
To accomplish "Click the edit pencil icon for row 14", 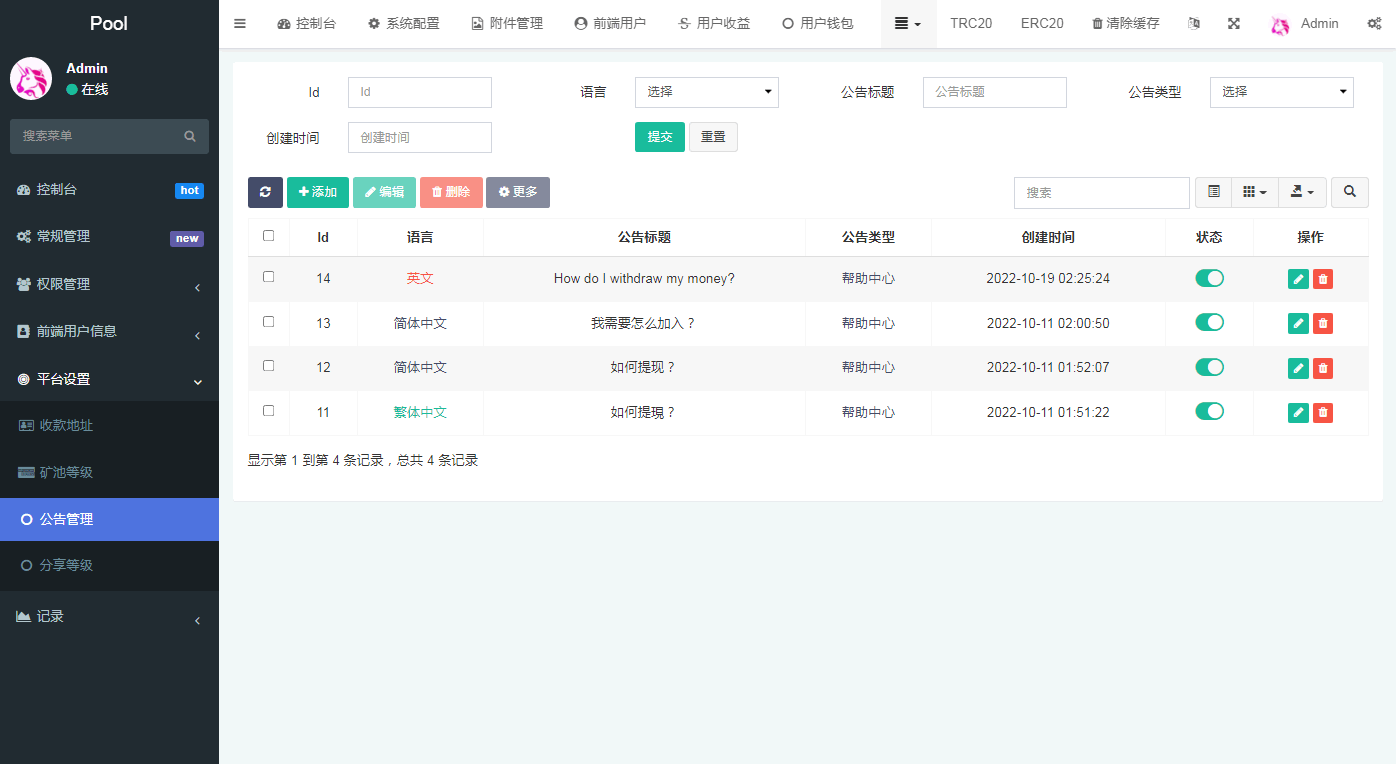I will (1298, 279).
